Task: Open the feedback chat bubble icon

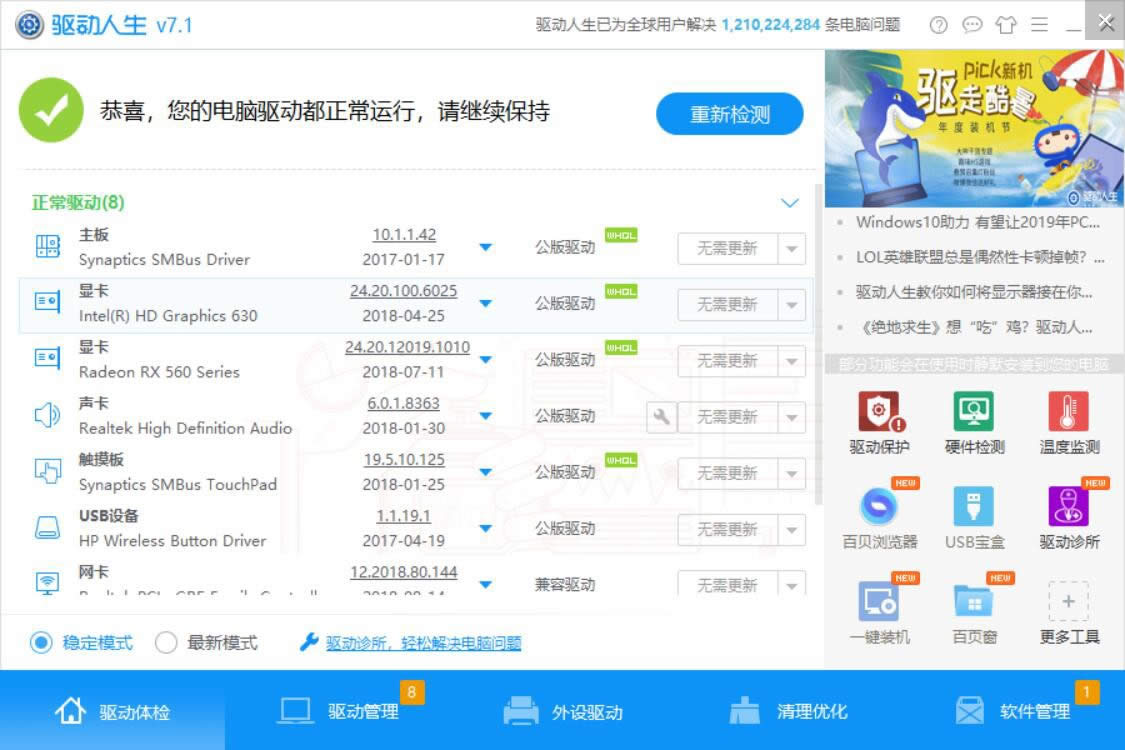Action: (x=971, y=25)
